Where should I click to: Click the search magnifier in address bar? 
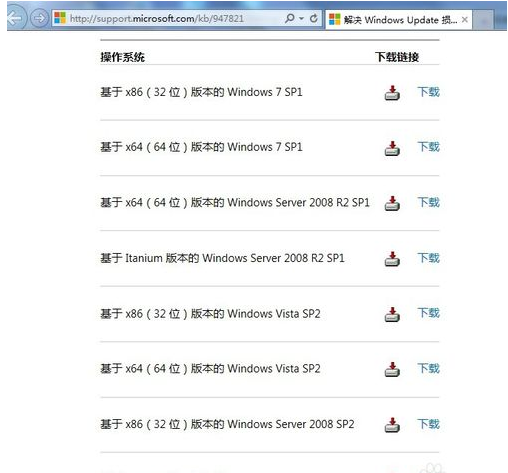(x=290, y=18)
